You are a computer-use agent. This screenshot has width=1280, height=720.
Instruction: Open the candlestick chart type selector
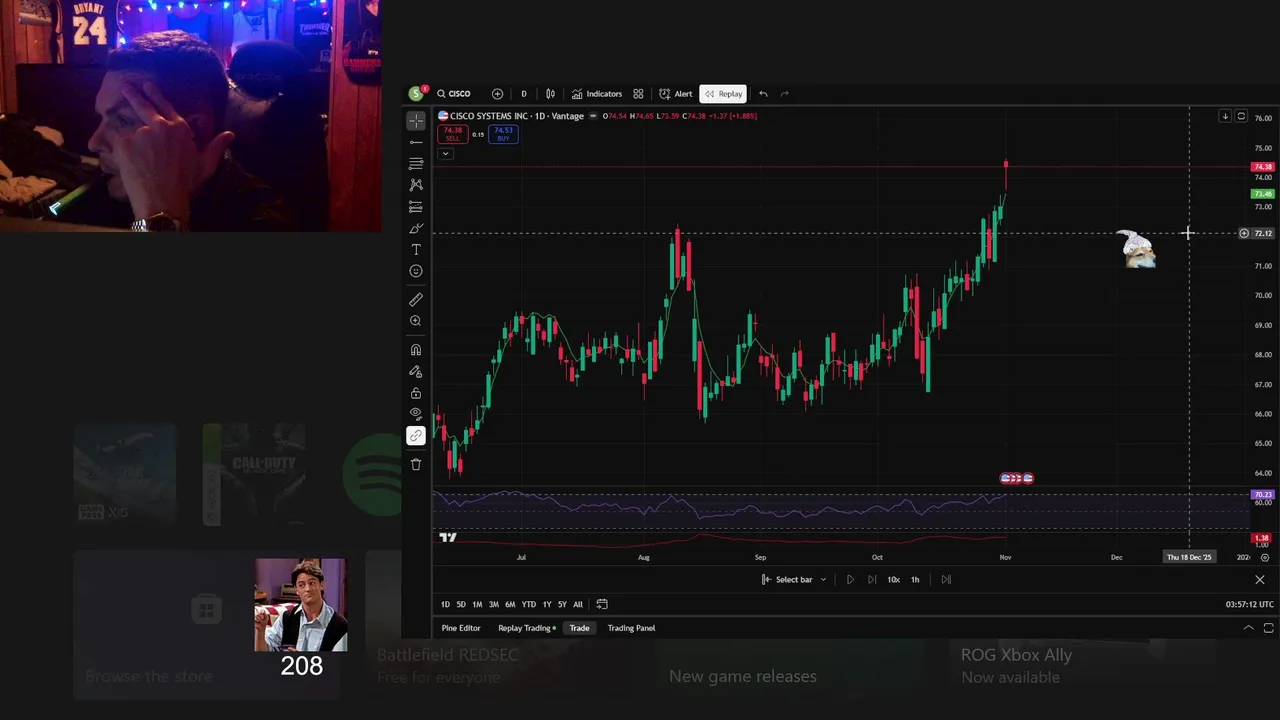(550, 94)
